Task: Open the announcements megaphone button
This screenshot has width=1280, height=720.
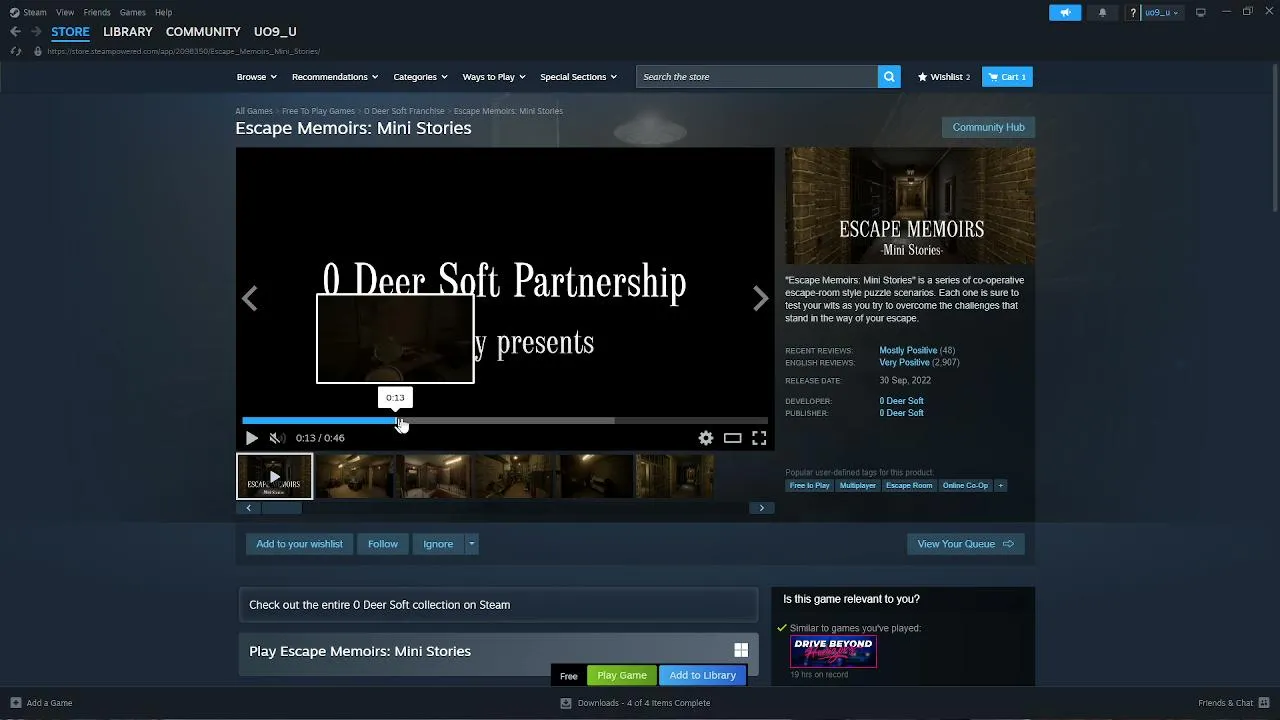Action: click(1065, 12)
